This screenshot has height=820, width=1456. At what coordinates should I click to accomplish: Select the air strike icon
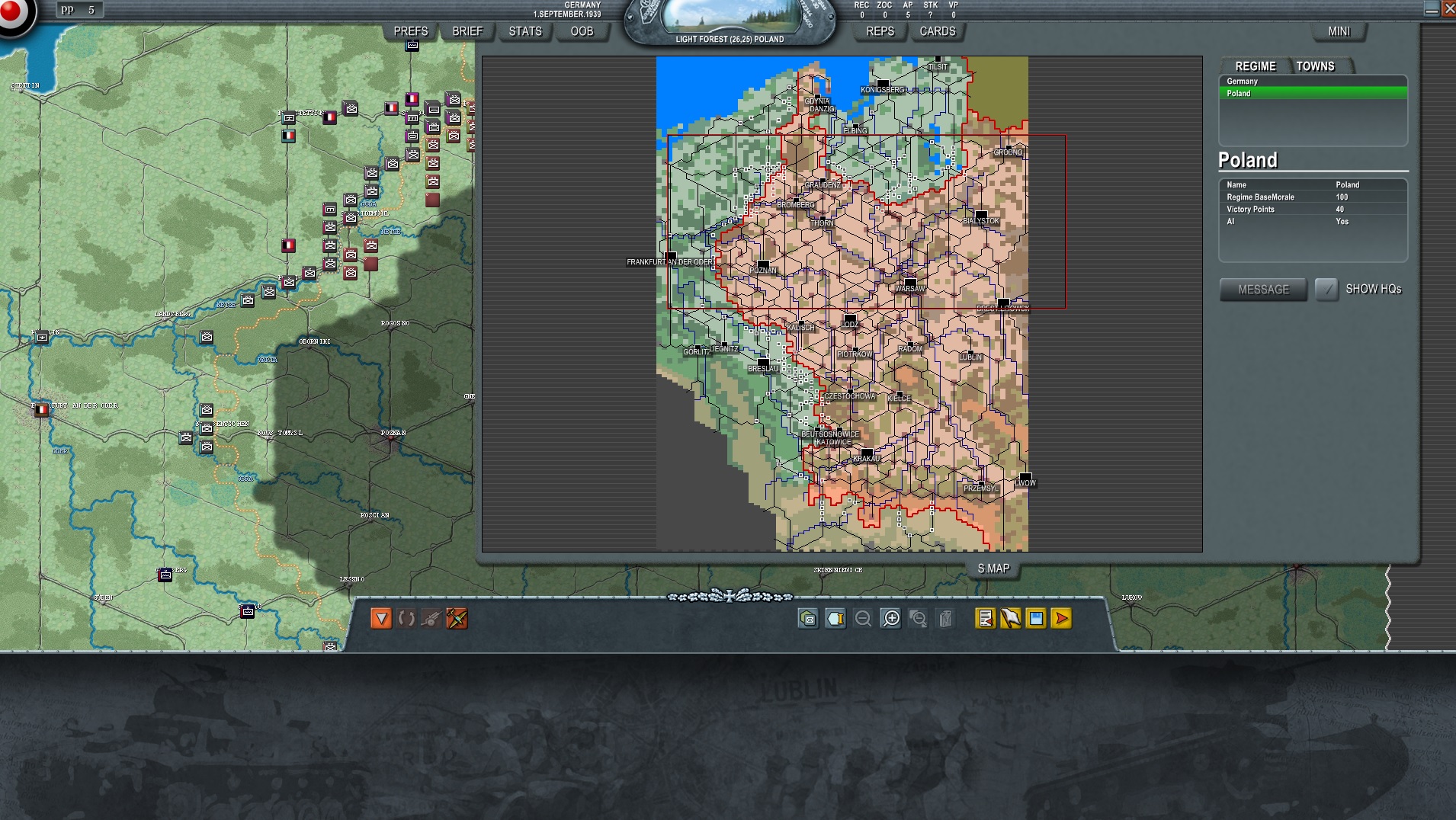[457, 619]
